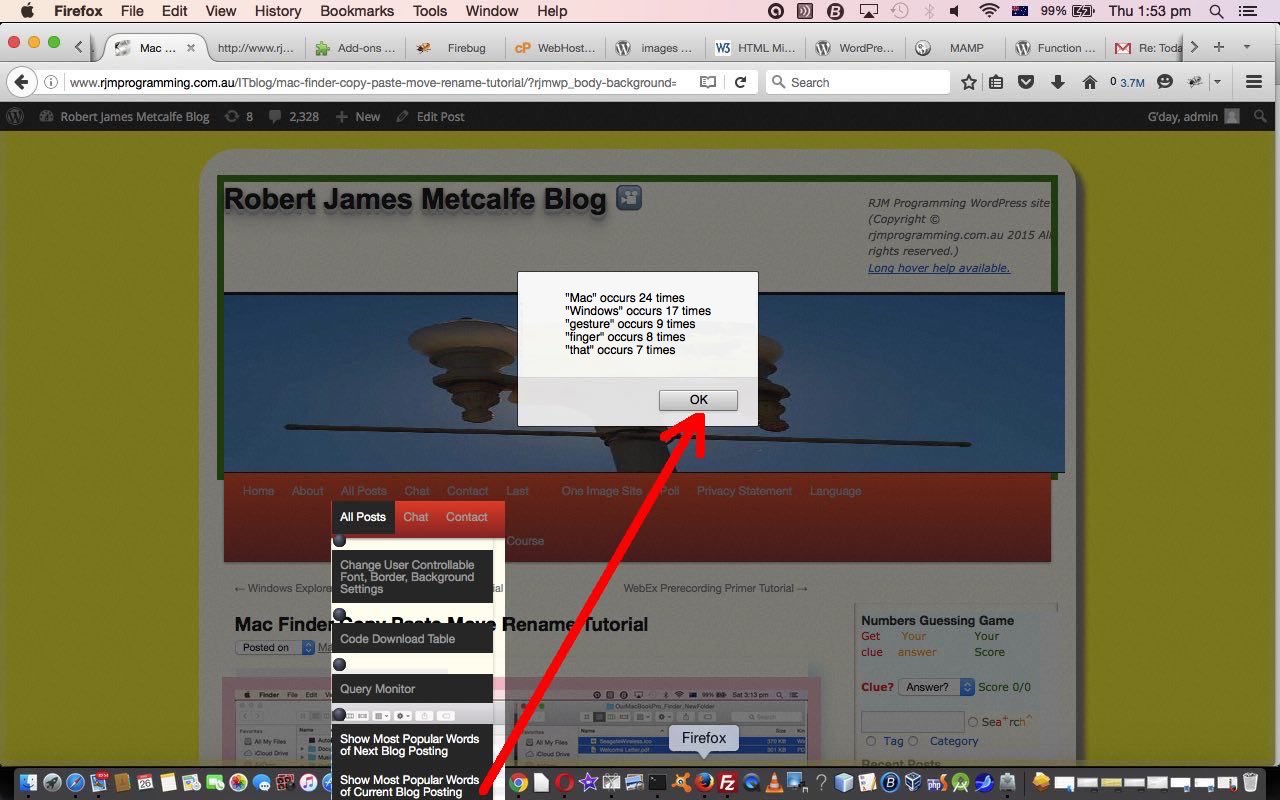The width and height of the screenshot is (1280, 800).
Task: Select the Category radio button
Action: (913, 741)
